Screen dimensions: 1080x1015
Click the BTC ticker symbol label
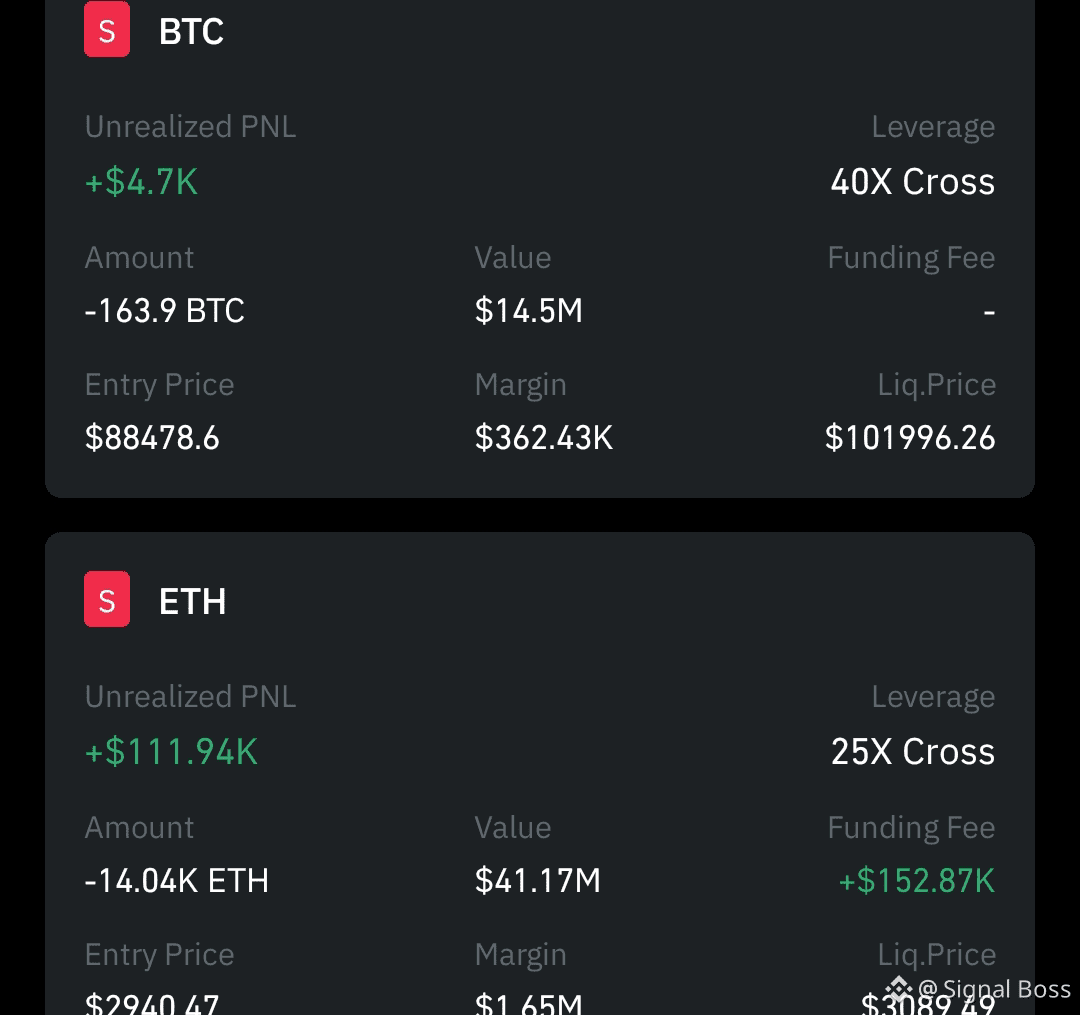(190, 30)
